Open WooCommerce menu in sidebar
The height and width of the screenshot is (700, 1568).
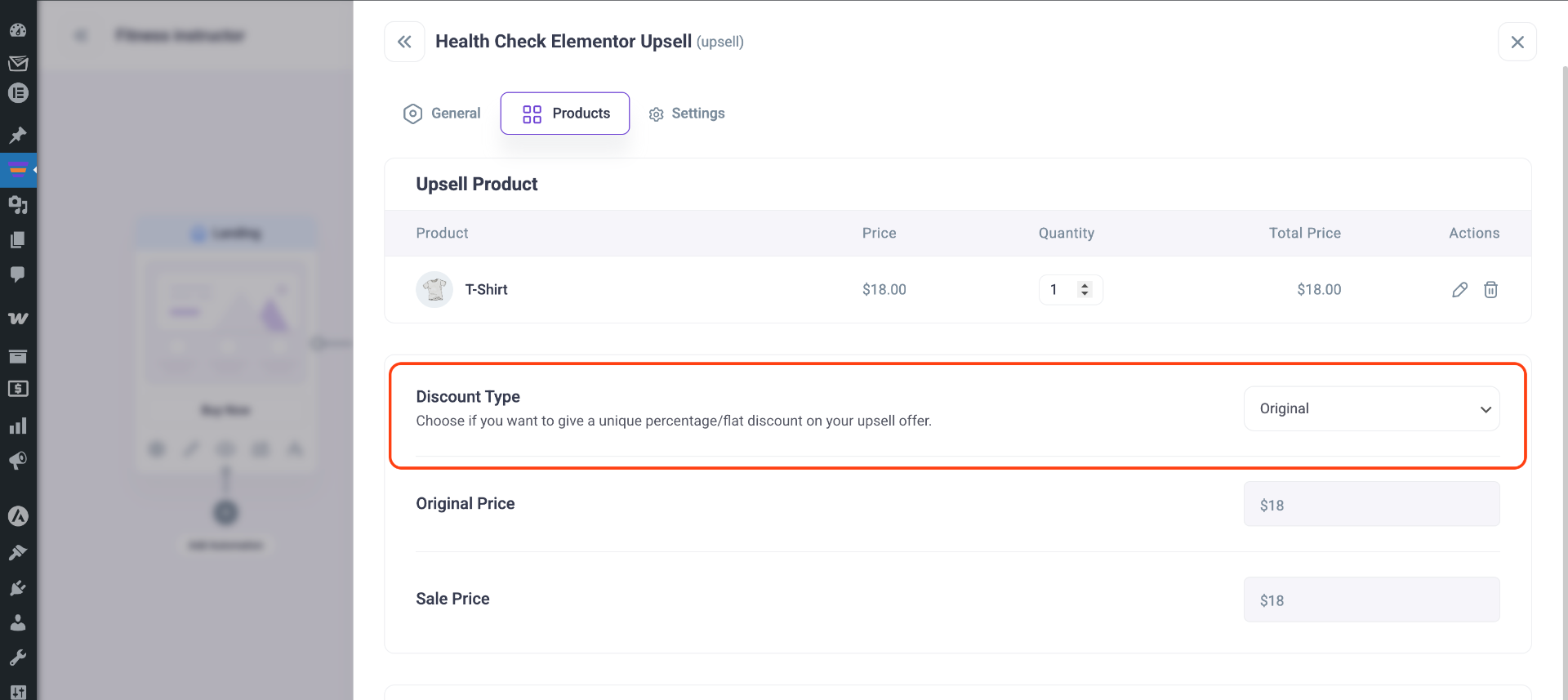point(18,319)
